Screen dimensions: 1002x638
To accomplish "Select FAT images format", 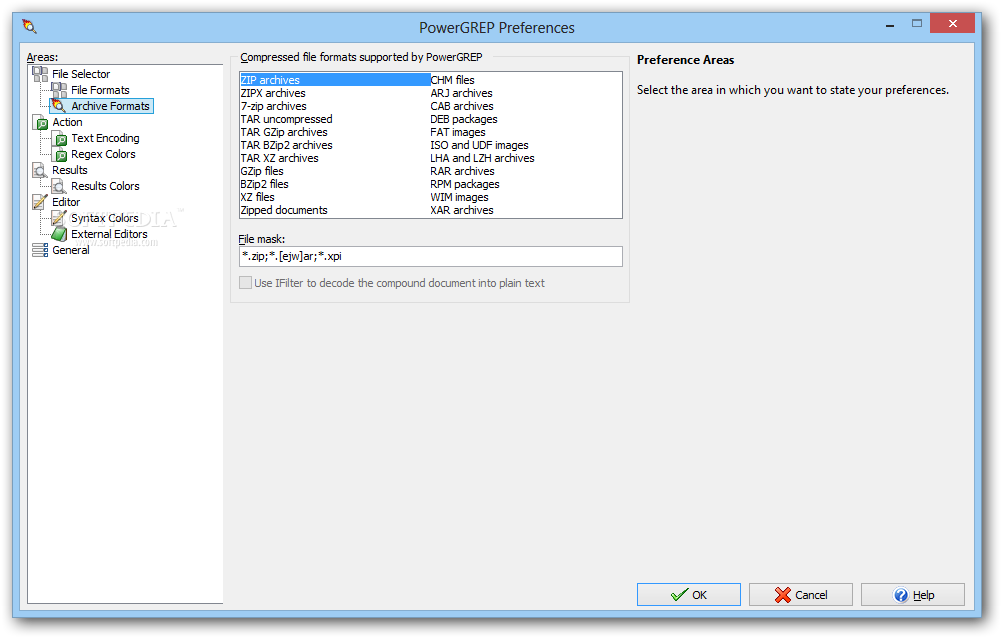I will point(458,132).
